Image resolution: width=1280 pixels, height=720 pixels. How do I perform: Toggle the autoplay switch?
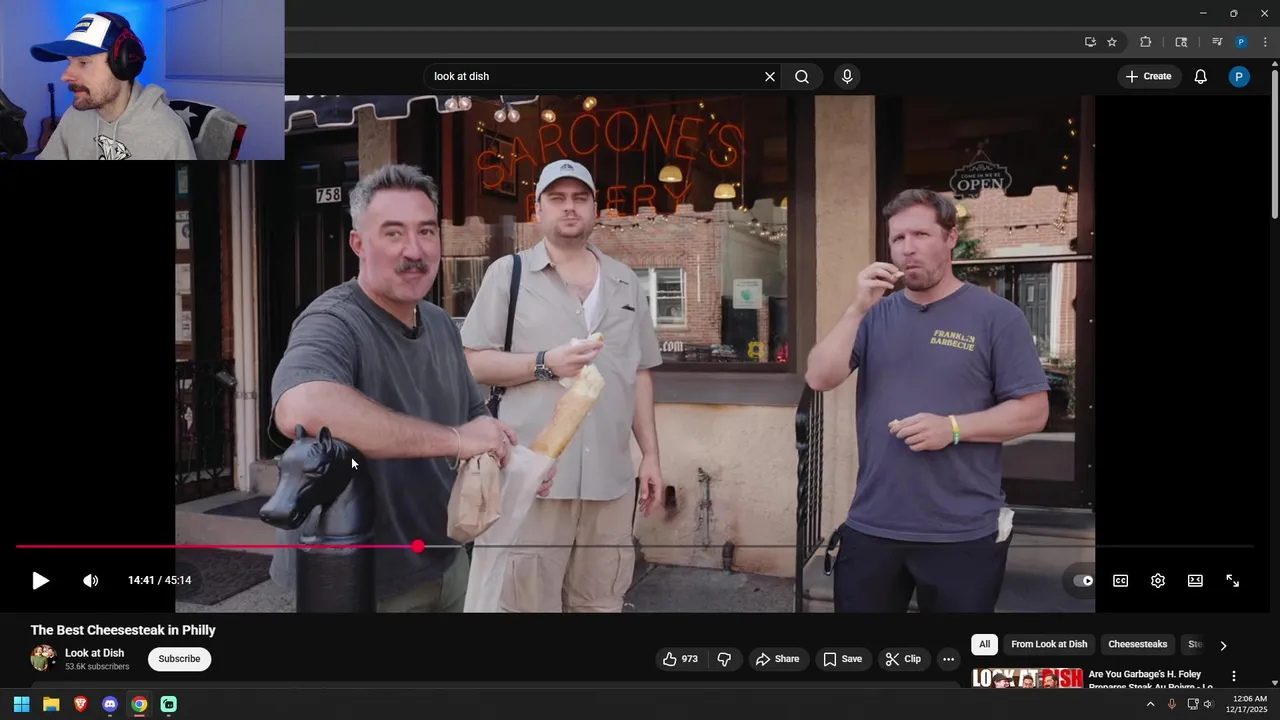[1084, 580]
